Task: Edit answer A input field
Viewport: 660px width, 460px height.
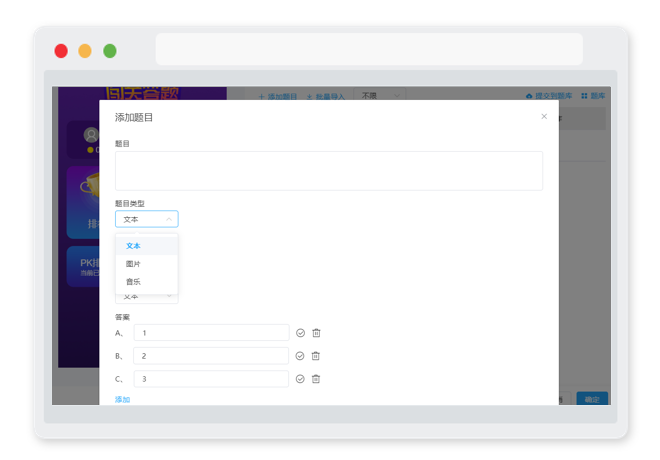Action: pyautogui.click(x=211, y=333)
